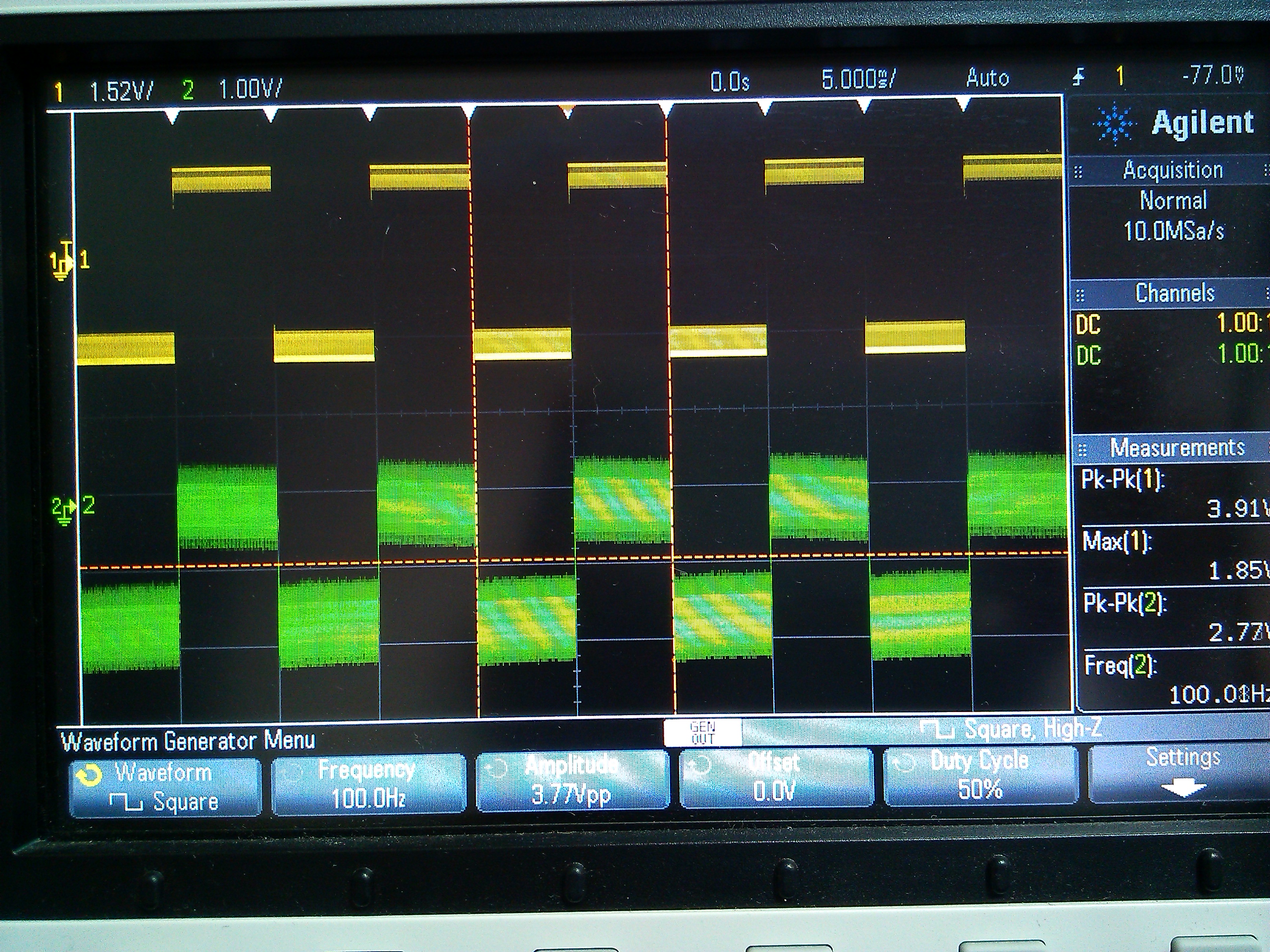1270x952 pixels.
Task: Click the rising edge trigger icon
Action: pyautogui.click(x=1079, y=77)
